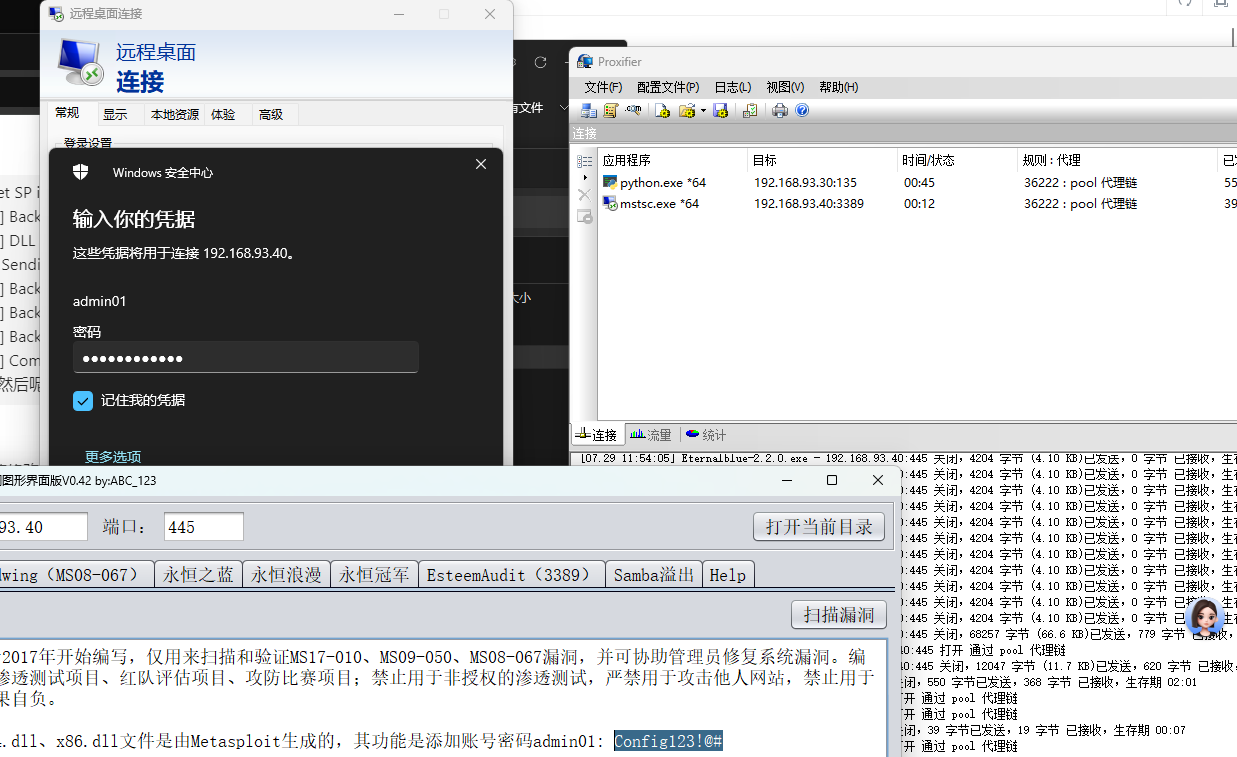Open Proxifier system settings clipboard icon
The height and width of the screenshot is (757, 1237).
pyautogui.click(x=750, y=110)
